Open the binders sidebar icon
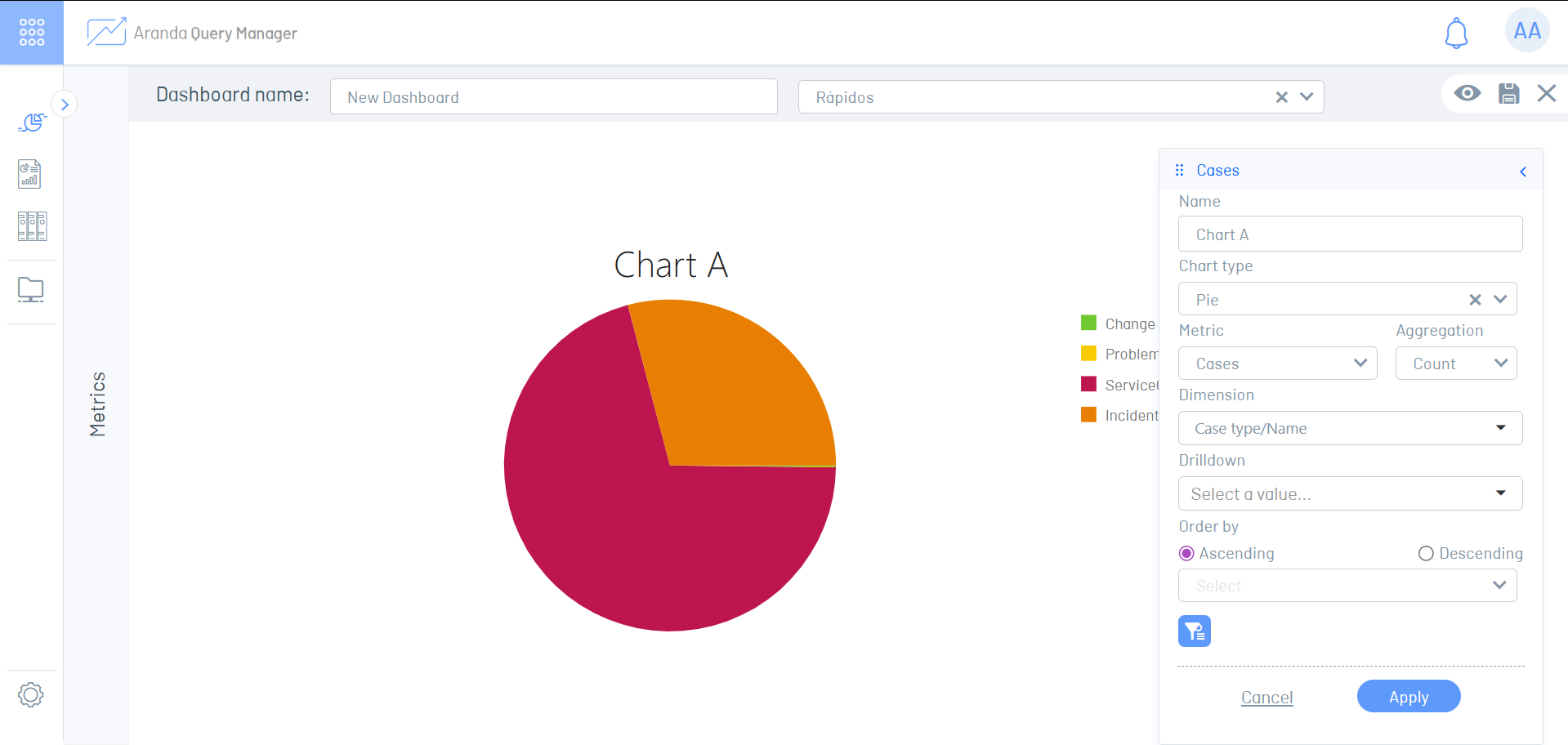The height and width of the screenshot is (745, 1568). (x=32, y=226)
